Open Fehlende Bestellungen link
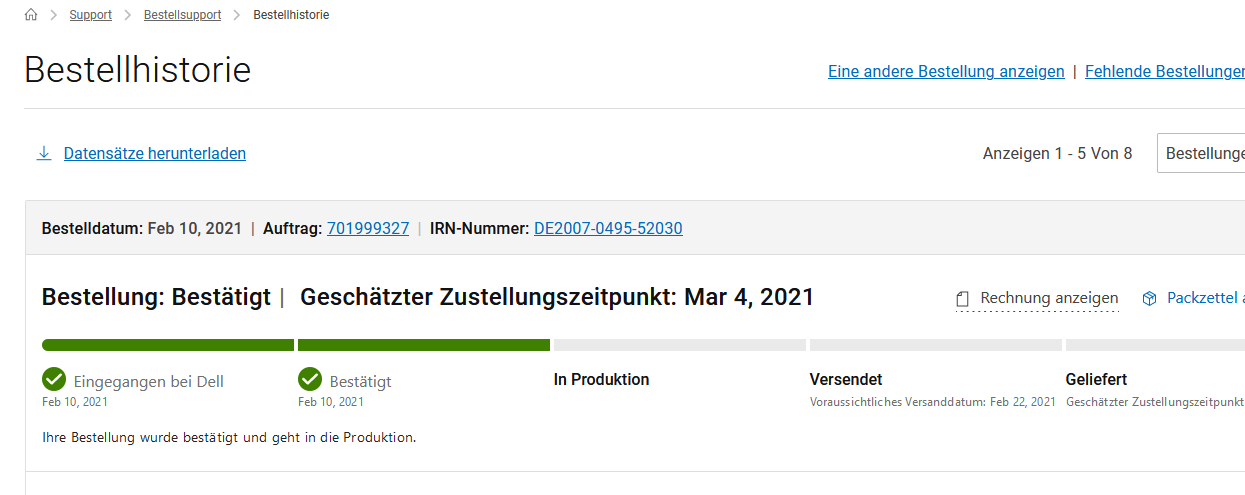The width and height of the screenshot is (1245, 495). pos(1164,72)
